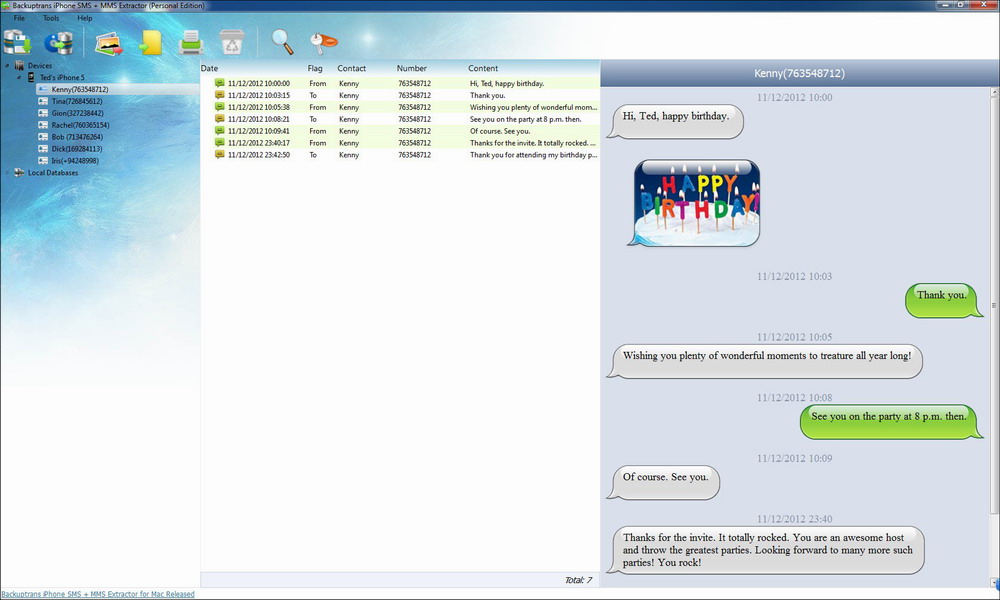Click the restore database toolbar icon
The height and width of the screenshot is (600, 1000).
click(x=58, y=41)
